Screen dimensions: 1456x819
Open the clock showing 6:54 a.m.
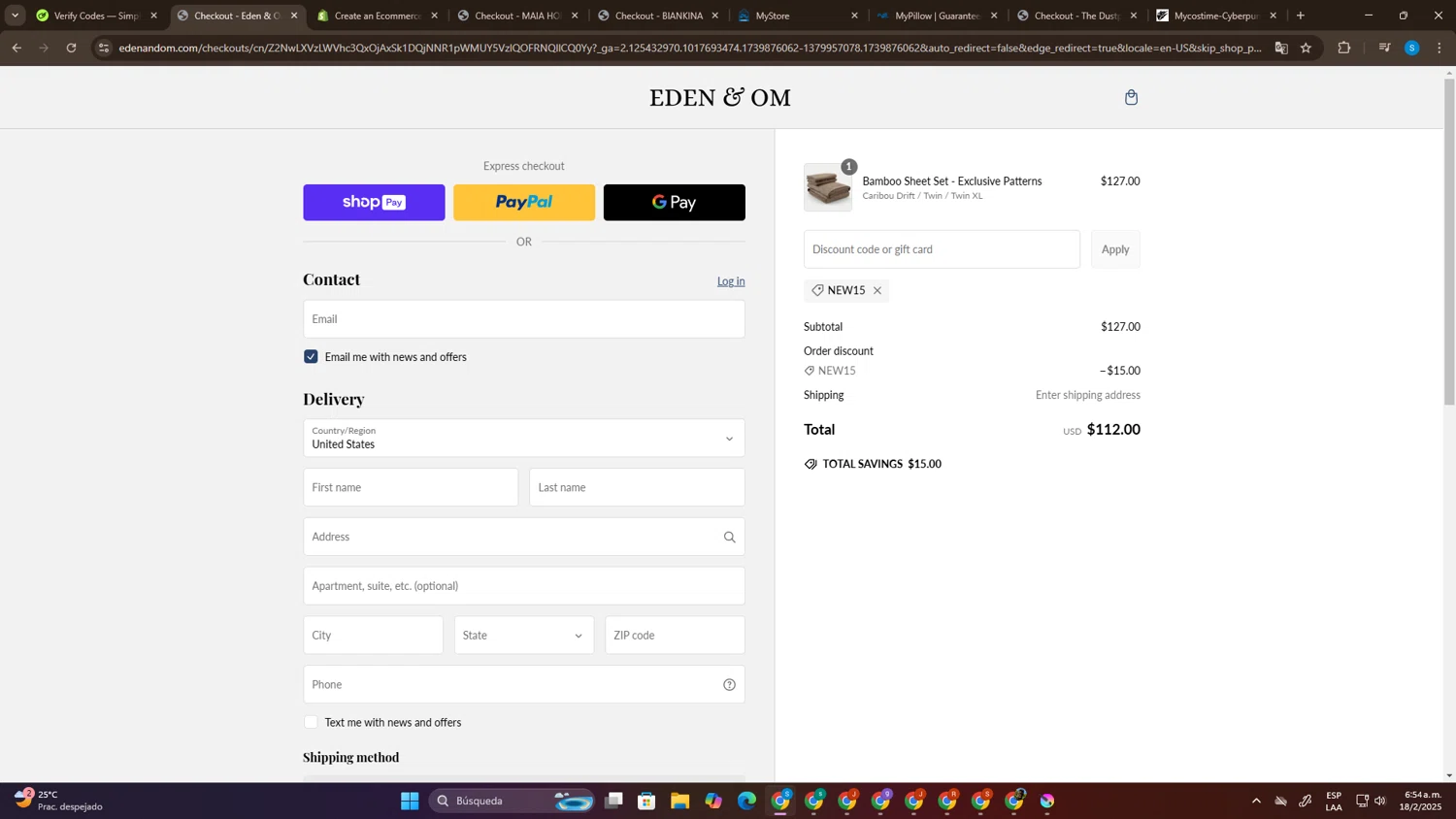coord(1422,801)
